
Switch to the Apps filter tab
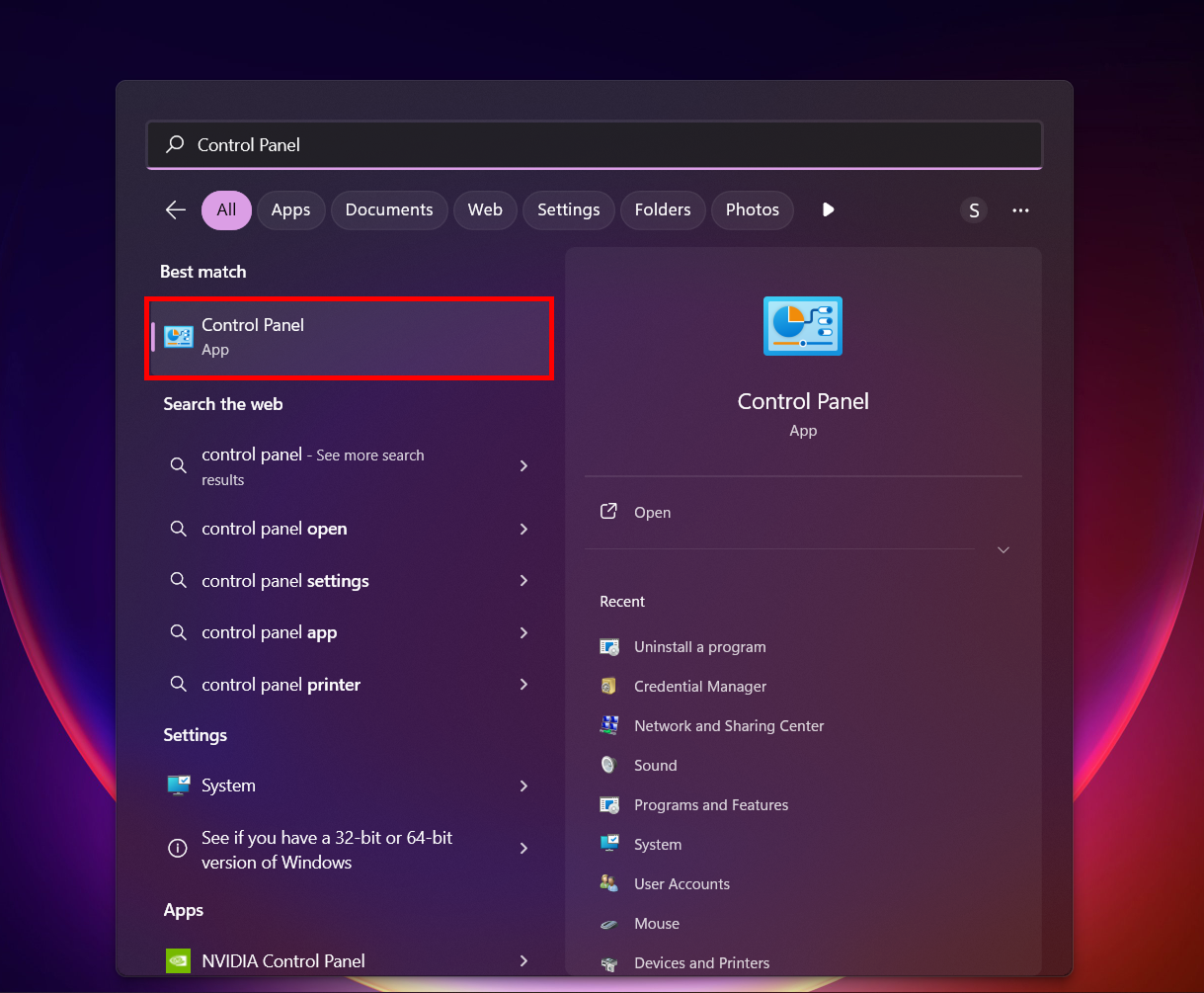tap(290, 209)
